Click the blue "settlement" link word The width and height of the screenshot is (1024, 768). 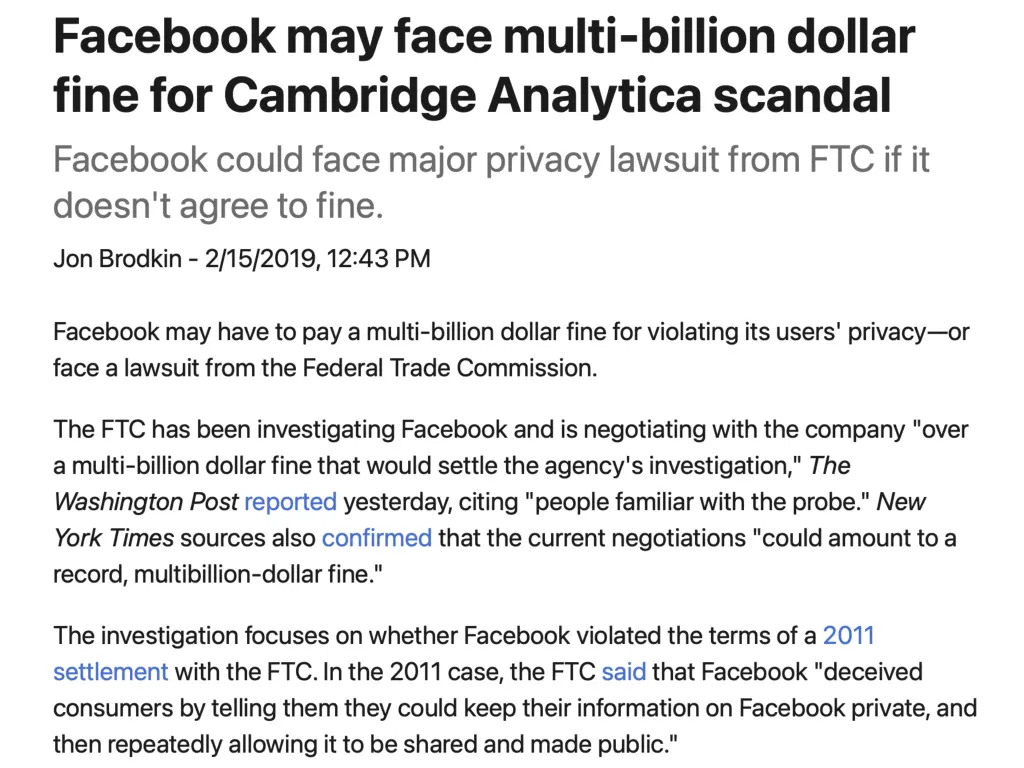point(110,672)
